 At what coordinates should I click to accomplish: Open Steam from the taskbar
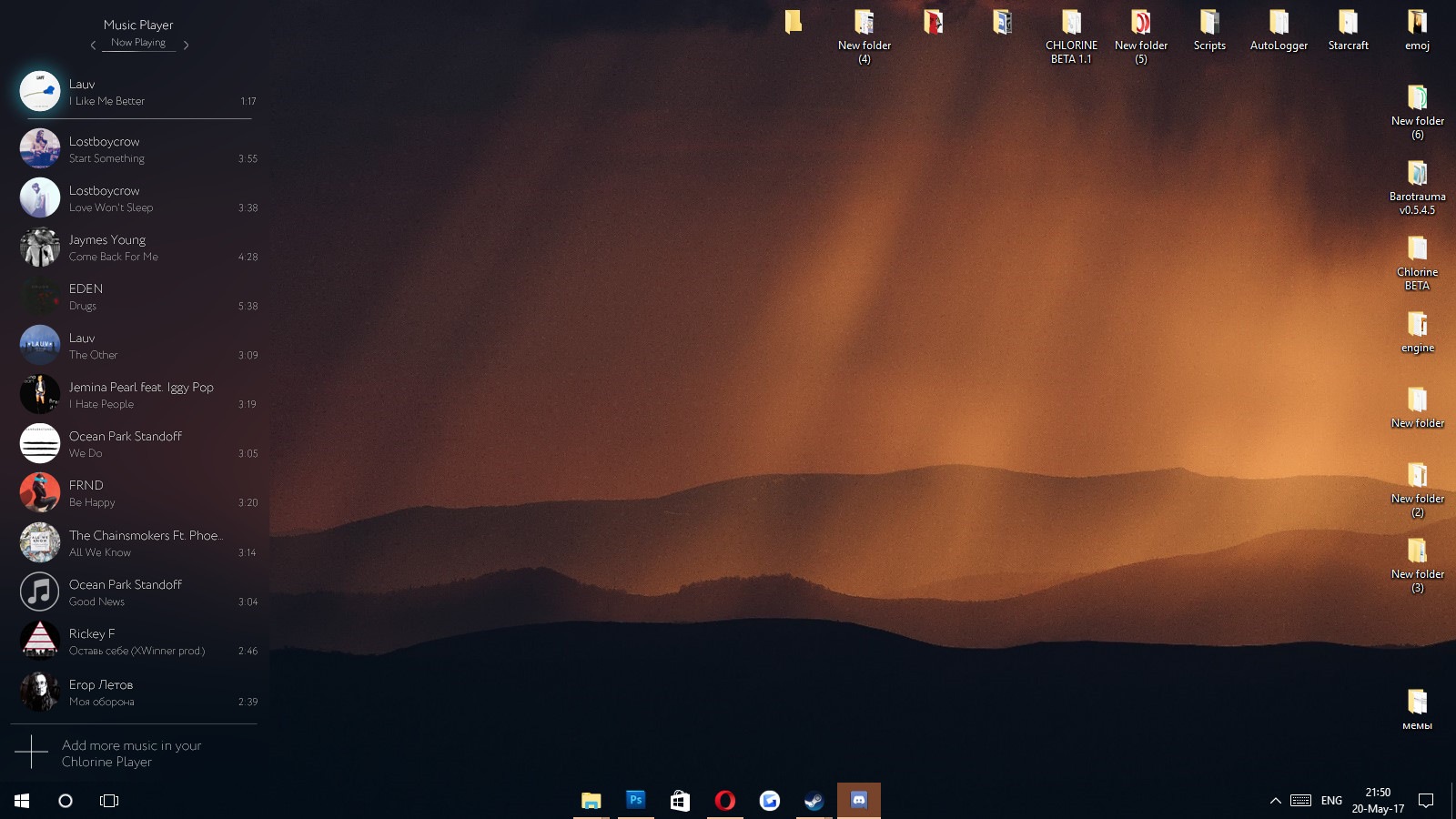pyautogui.click(x=814, y=801)
